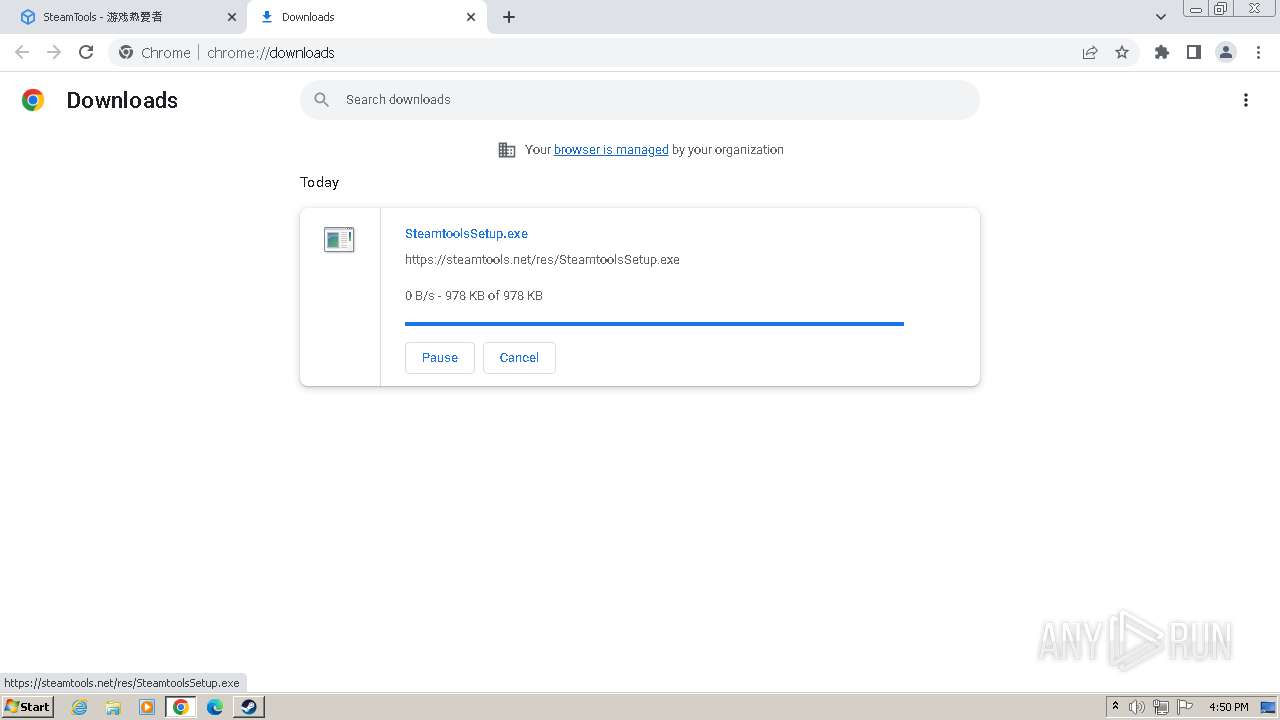Open the Downloads page more actions menu
This screenshot has height=720, width=1280.
(x=1246, y=100)
